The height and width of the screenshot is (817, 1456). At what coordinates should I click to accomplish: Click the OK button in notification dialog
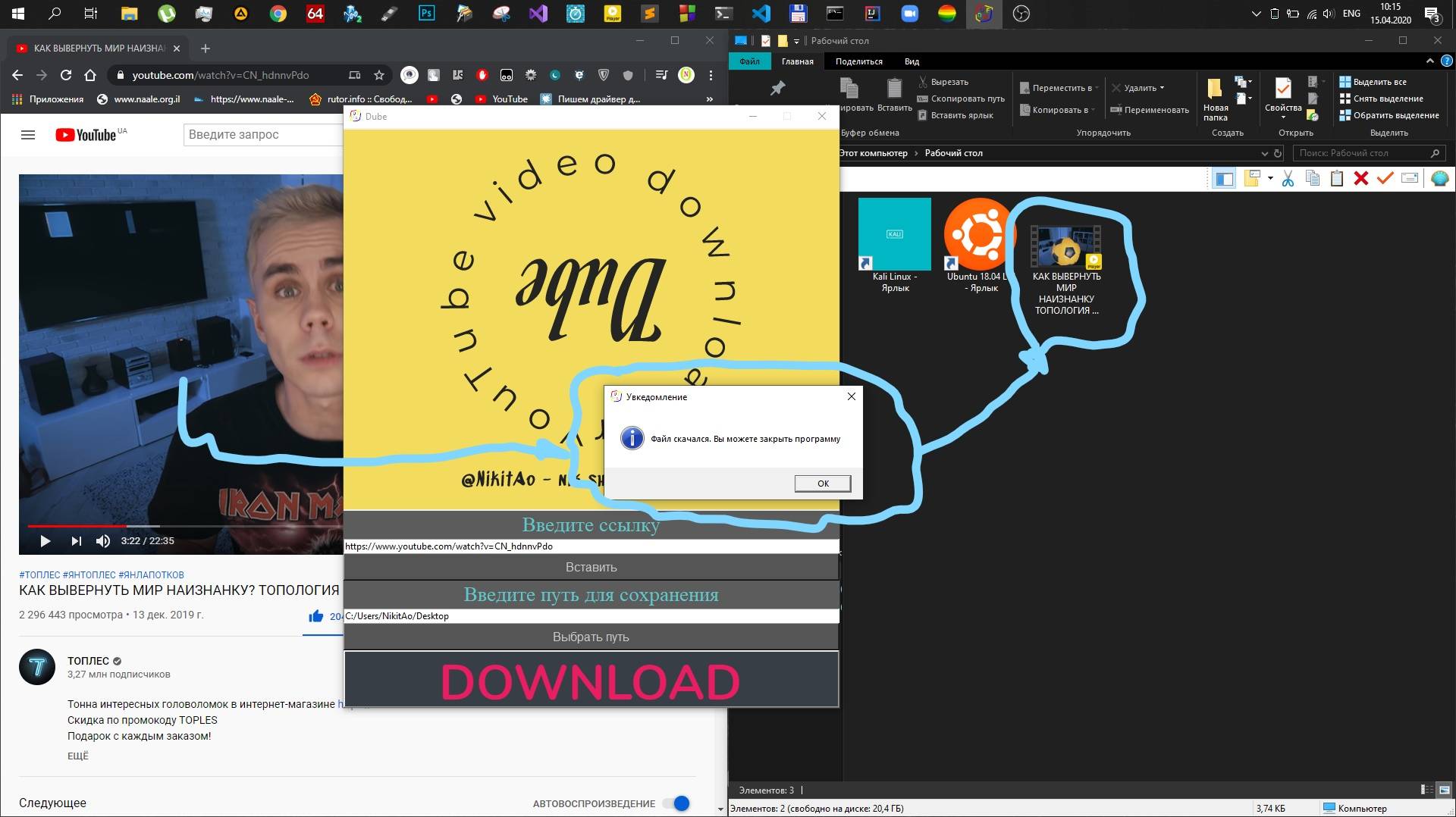tap(823, 484)
